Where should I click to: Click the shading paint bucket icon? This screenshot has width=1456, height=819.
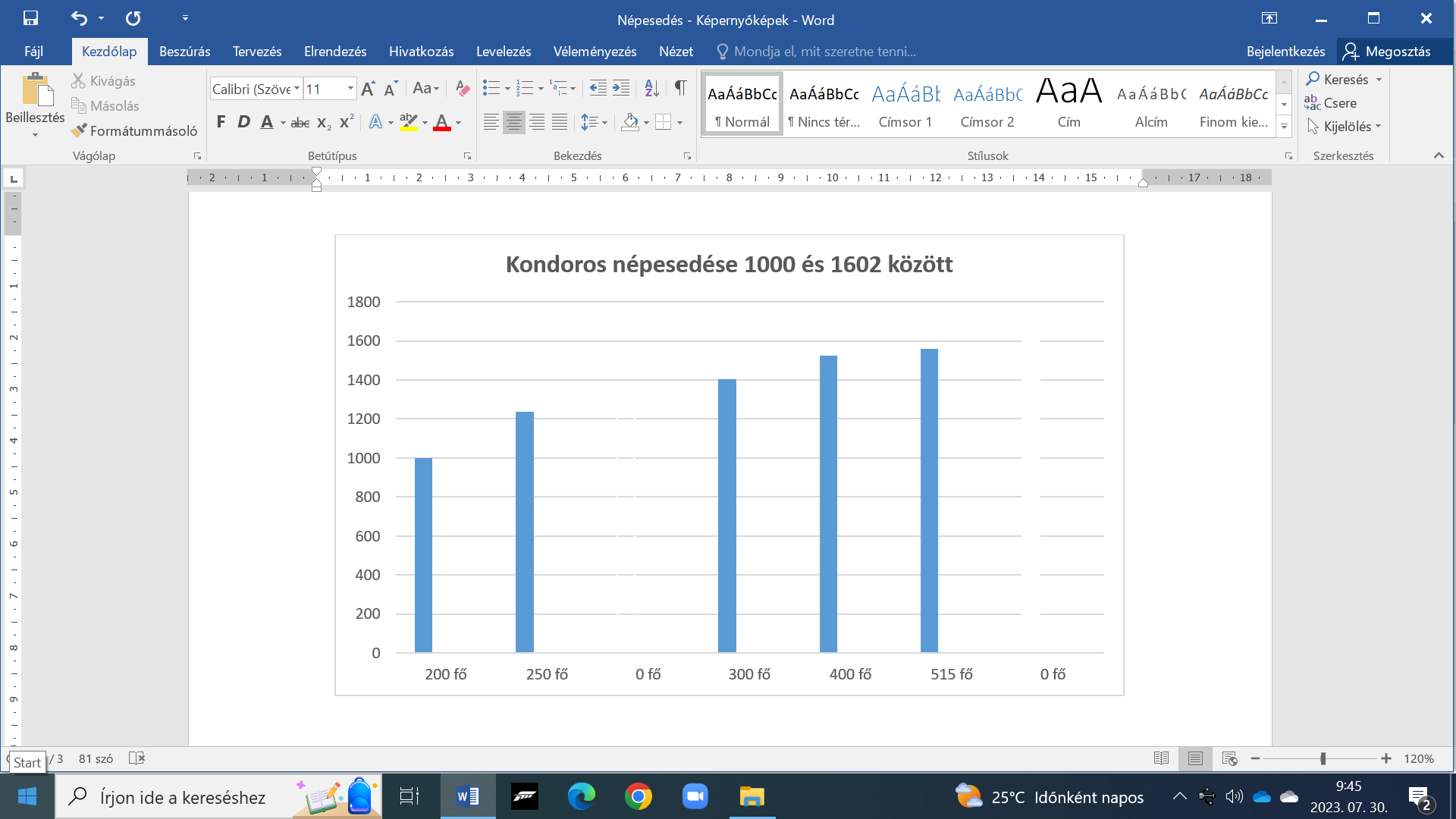point(629,122)
